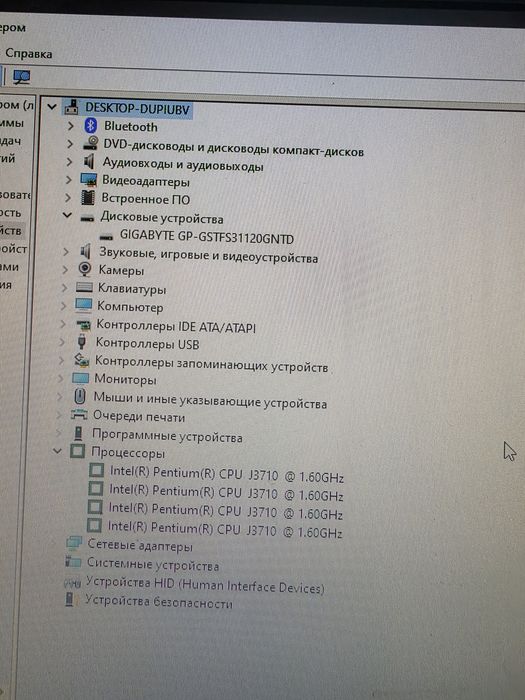Select the Сетевые адаптеры label
The image size is (525, 700).
[x=140, y=546]
